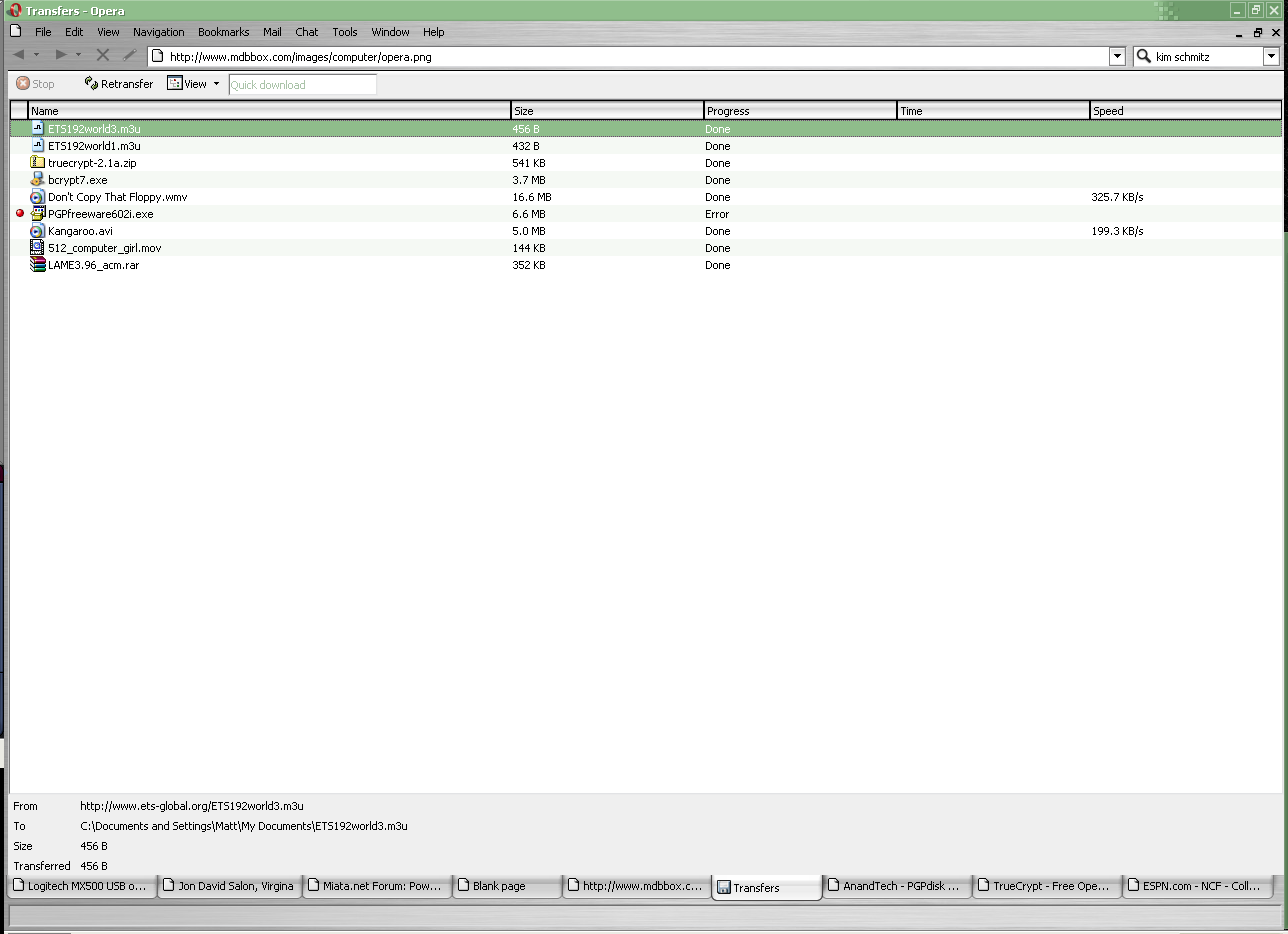Switch to the ESPN.com page tab

point(1196,886)
